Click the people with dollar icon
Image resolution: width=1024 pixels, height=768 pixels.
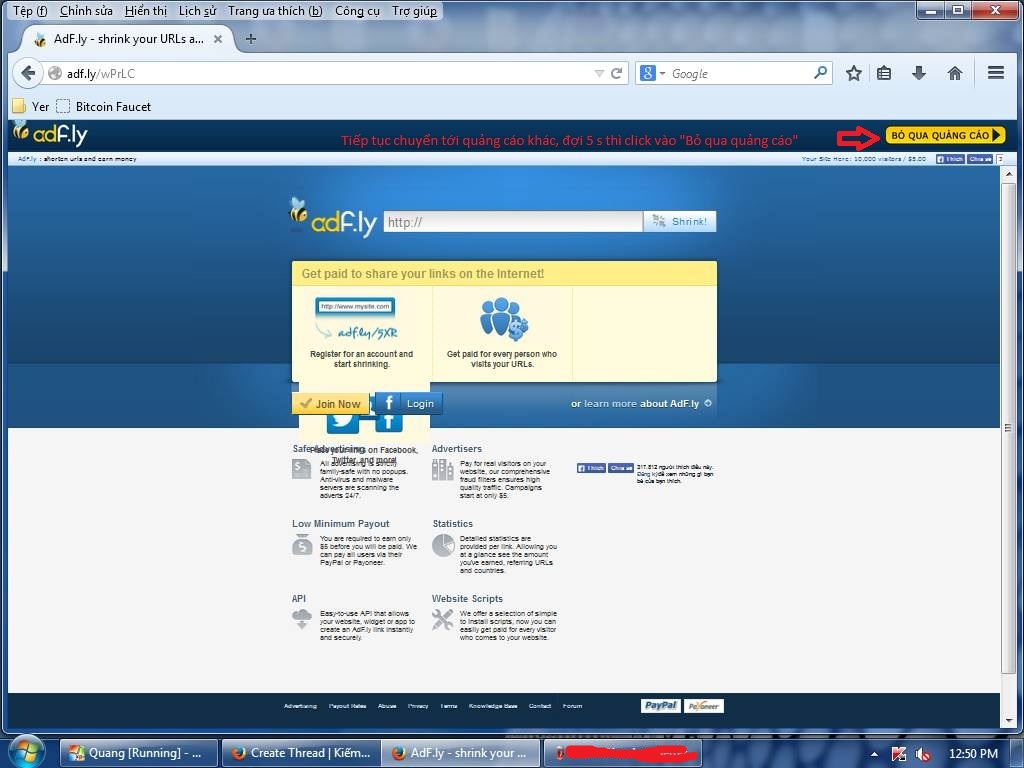pyautogui.click(x=503, y=319)
